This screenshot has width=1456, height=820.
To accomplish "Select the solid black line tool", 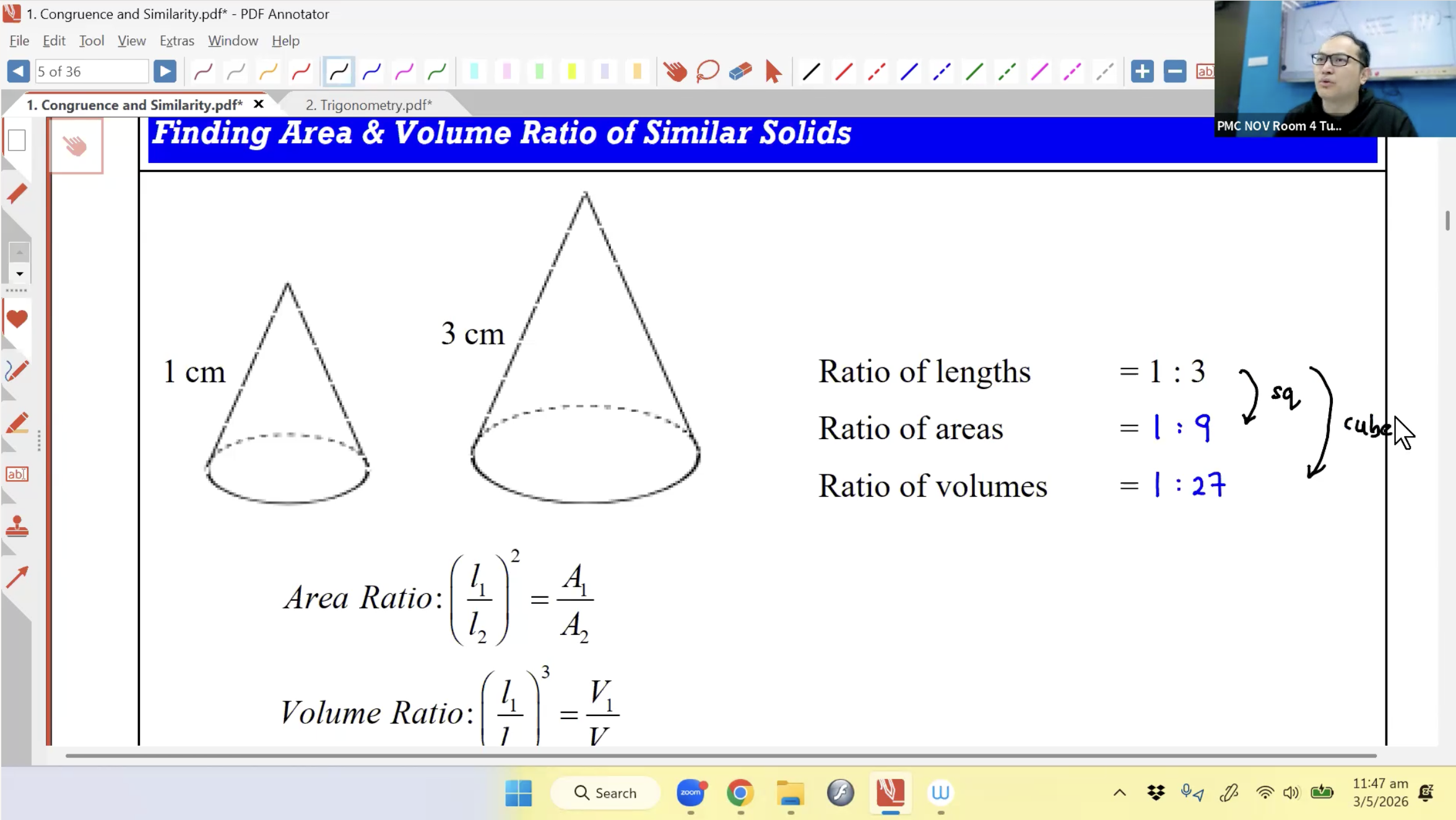I will pos(811,72).
